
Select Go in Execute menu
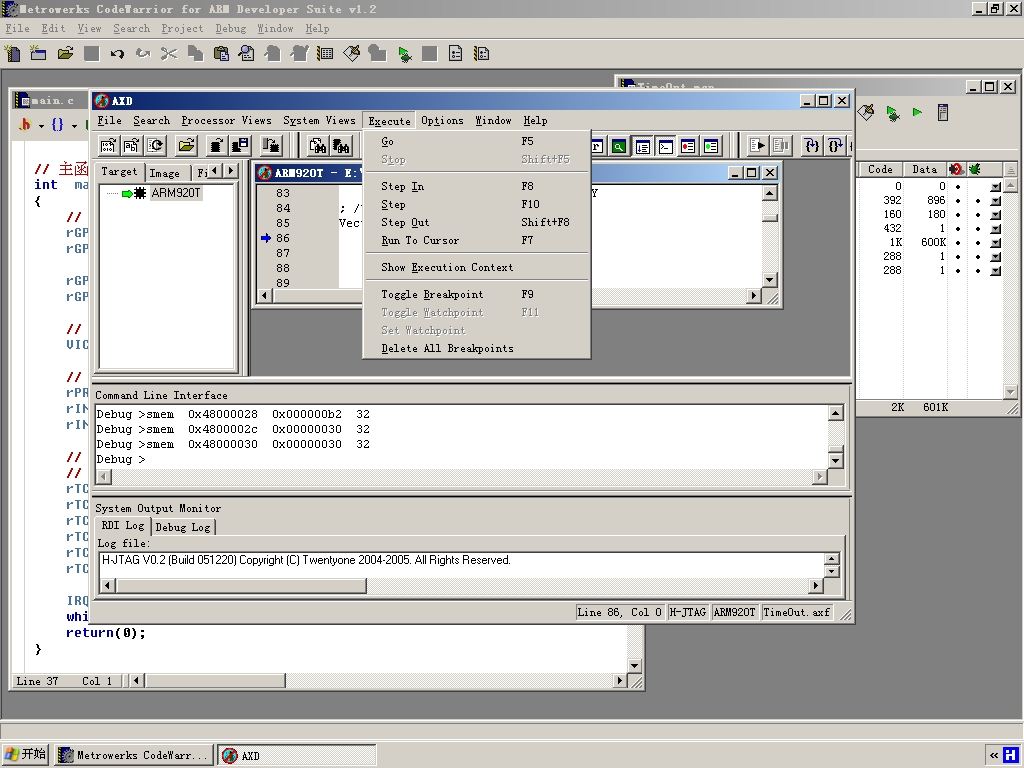pyautogui.click(x=477, y=142)
